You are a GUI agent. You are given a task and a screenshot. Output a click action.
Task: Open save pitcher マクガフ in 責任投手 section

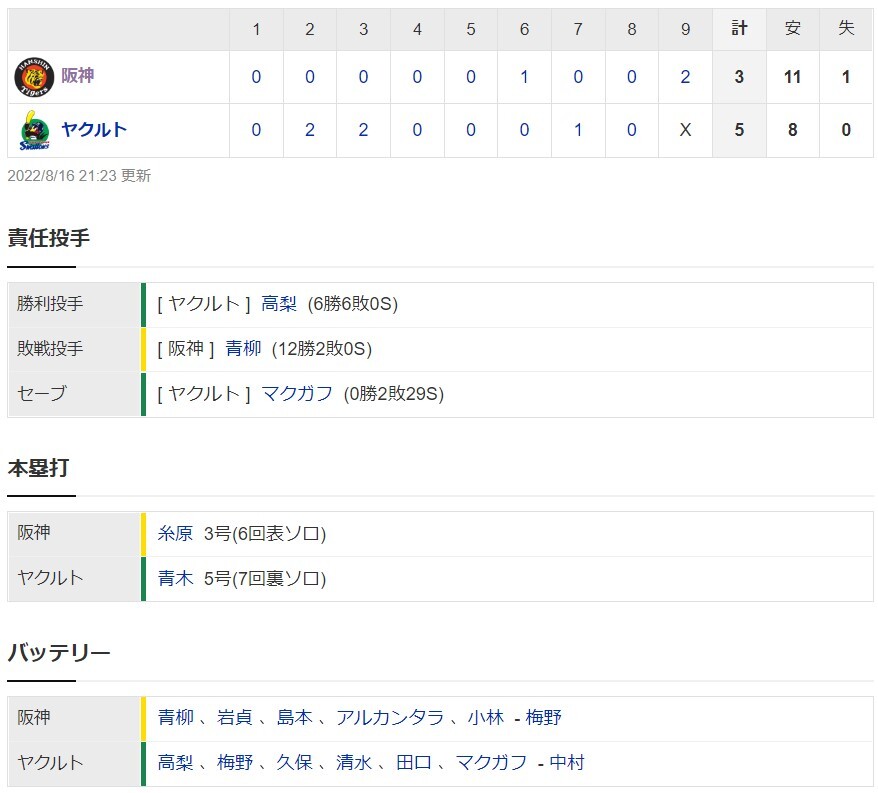pyautogui.click(x=297, y=394)
